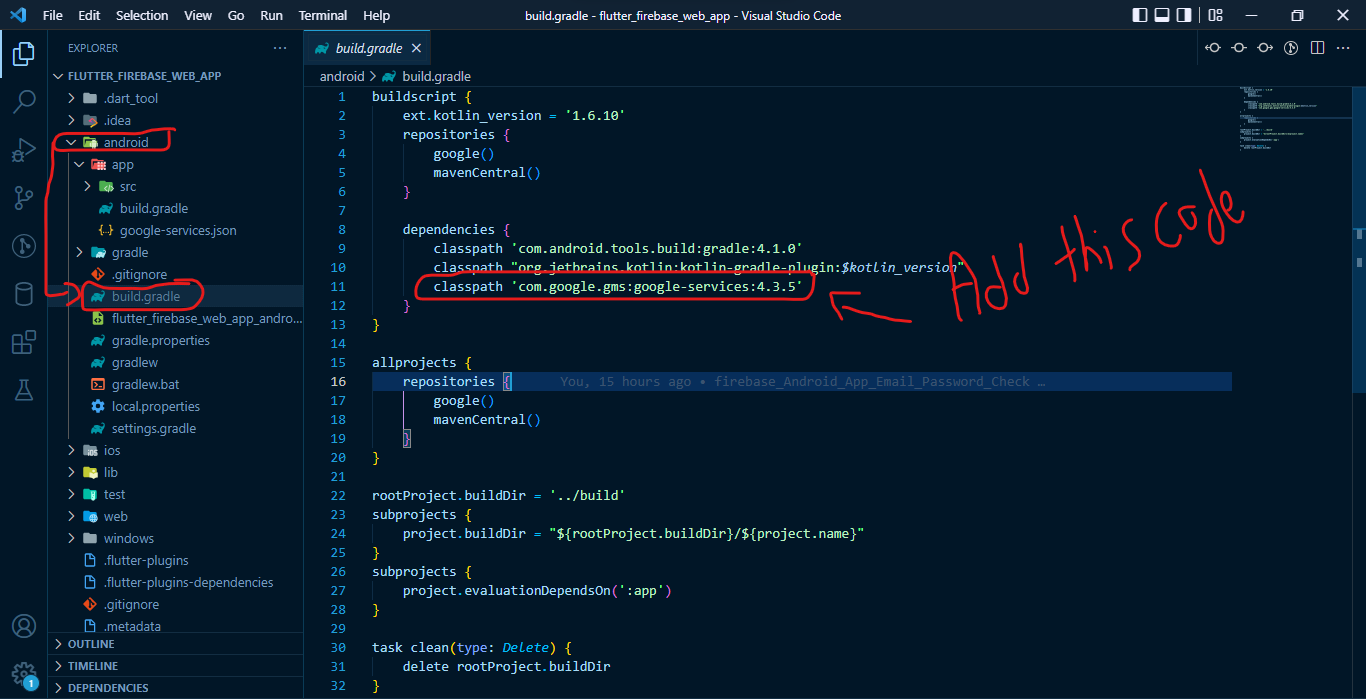Open the Extensions view
Screen dimensions: 1366x699
tap(23, 342)
